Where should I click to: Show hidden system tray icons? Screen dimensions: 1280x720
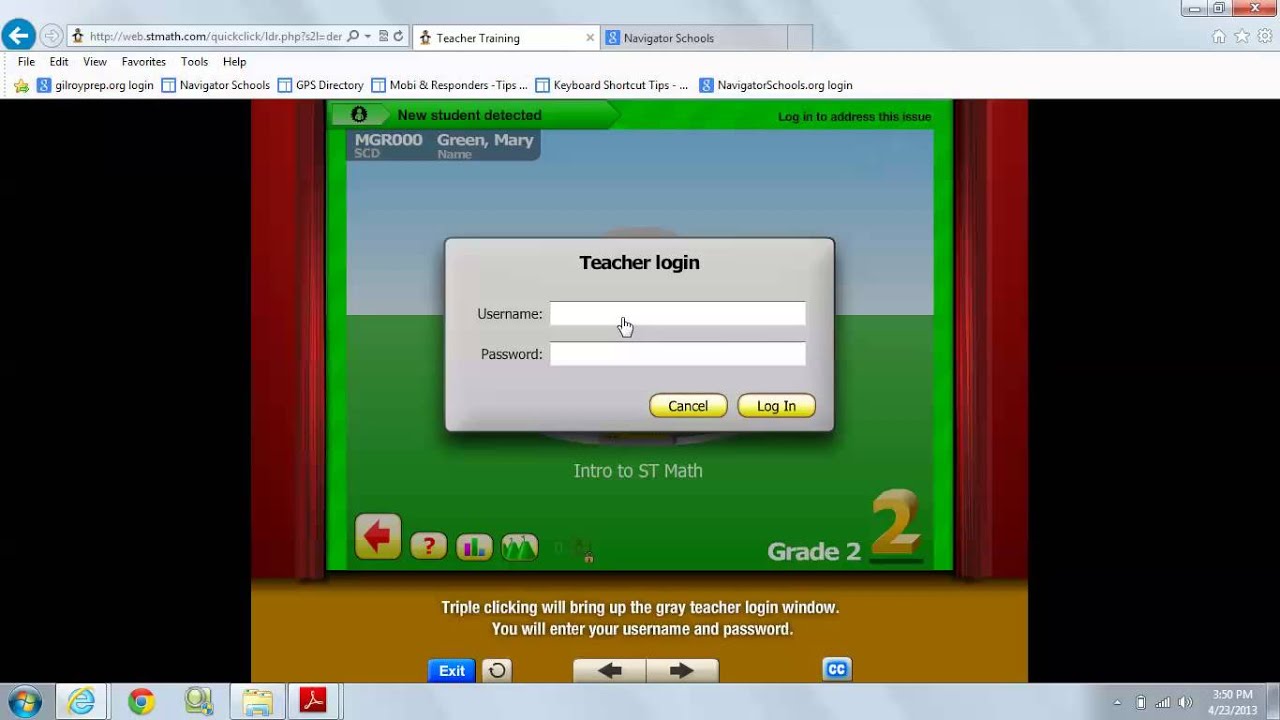(x=1117, y=702)
